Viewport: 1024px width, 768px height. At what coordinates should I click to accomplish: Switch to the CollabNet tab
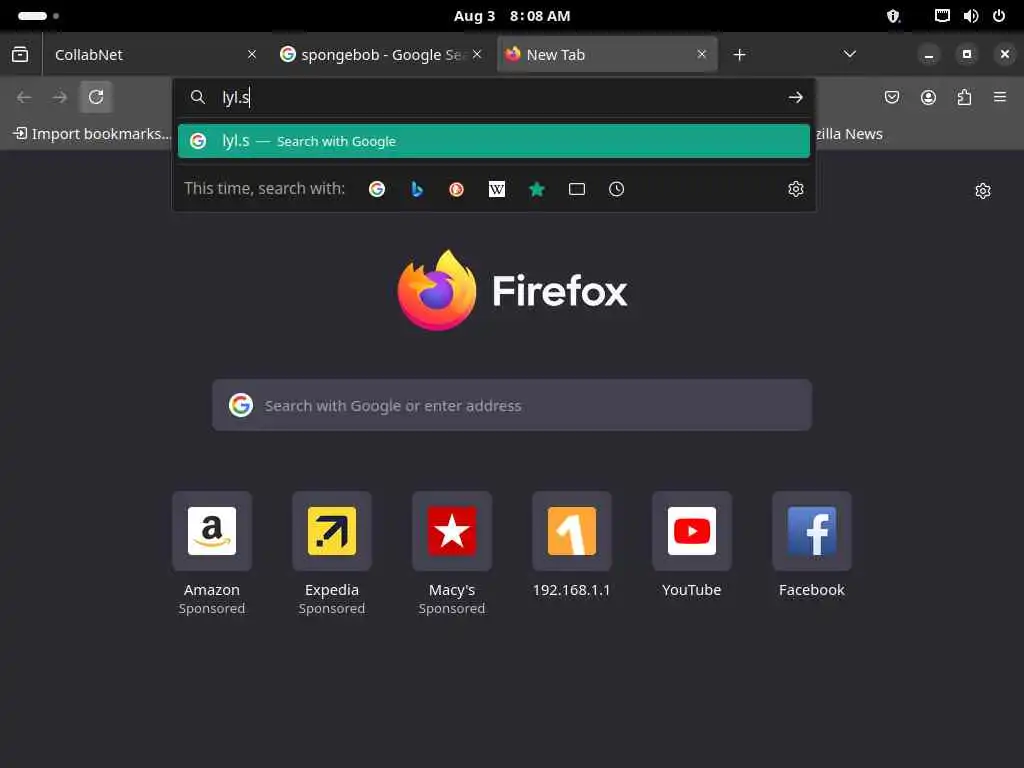click(157, 55)
